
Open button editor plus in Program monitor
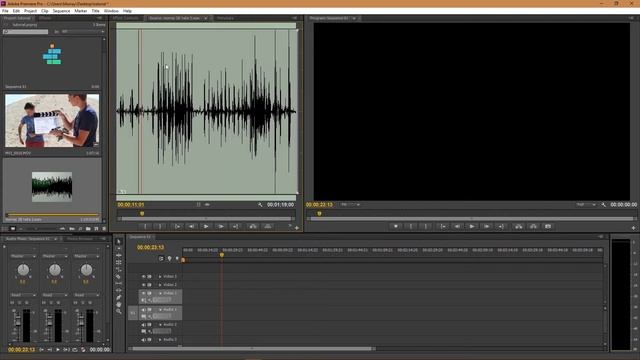[x=633, y=228]
